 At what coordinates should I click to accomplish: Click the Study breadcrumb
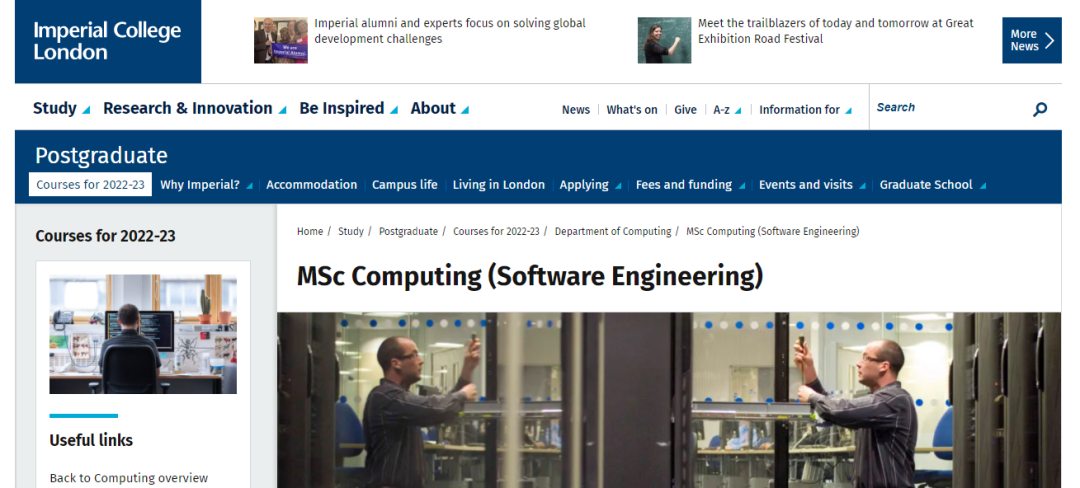[351, 231]
